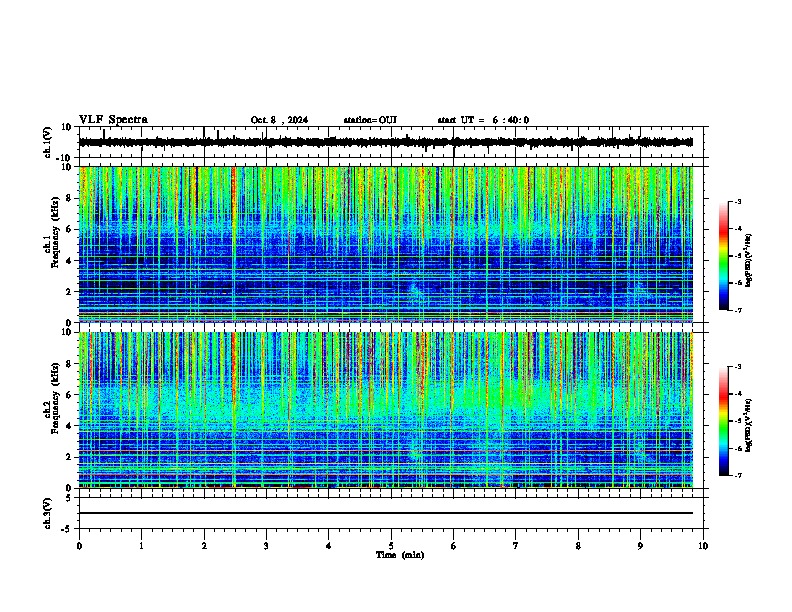The image size is (792, 612).
Task: Click the 'Time (min)' axis label
Action: (400, 555)
